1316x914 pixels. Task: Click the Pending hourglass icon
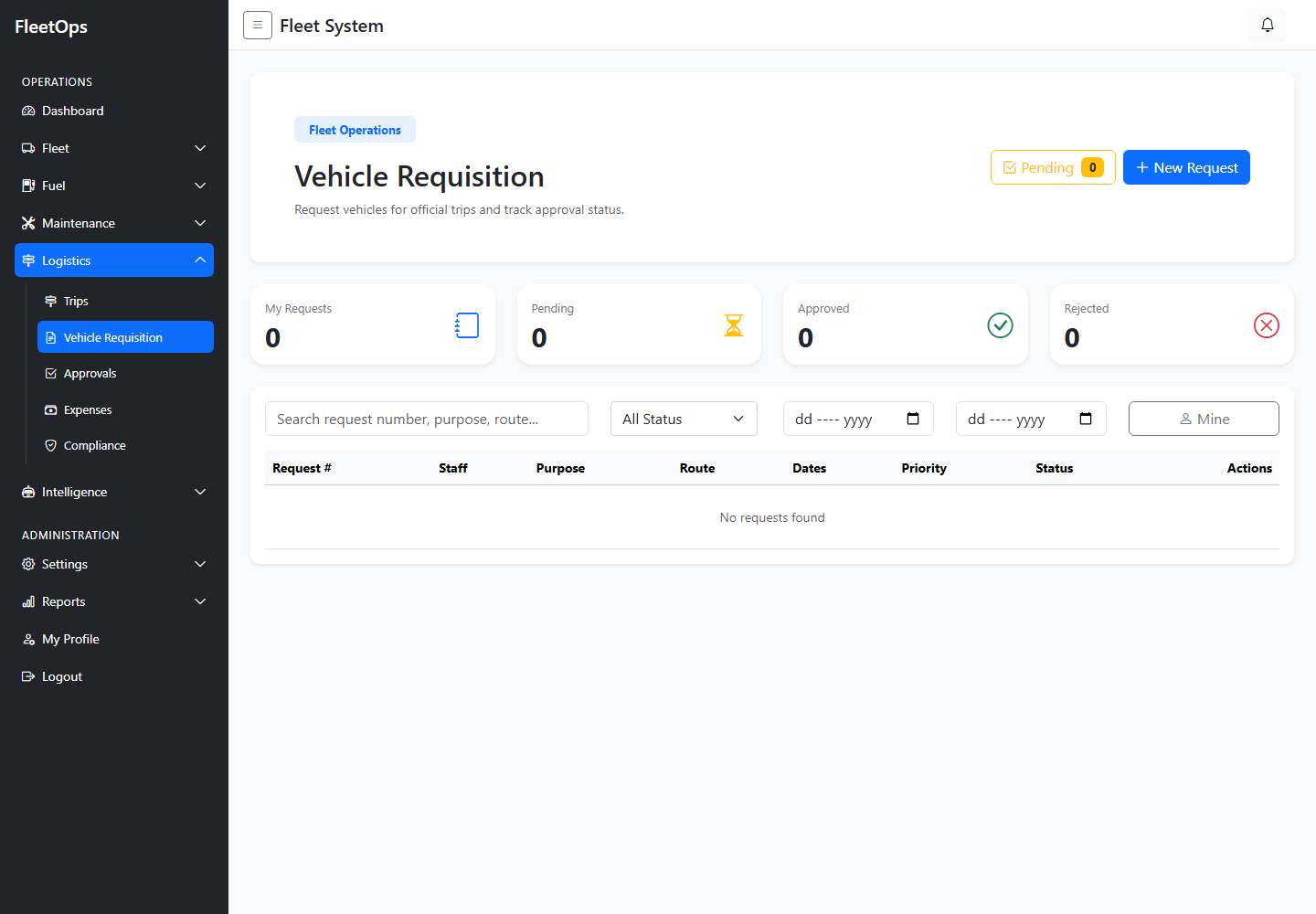tap(734, 325)
